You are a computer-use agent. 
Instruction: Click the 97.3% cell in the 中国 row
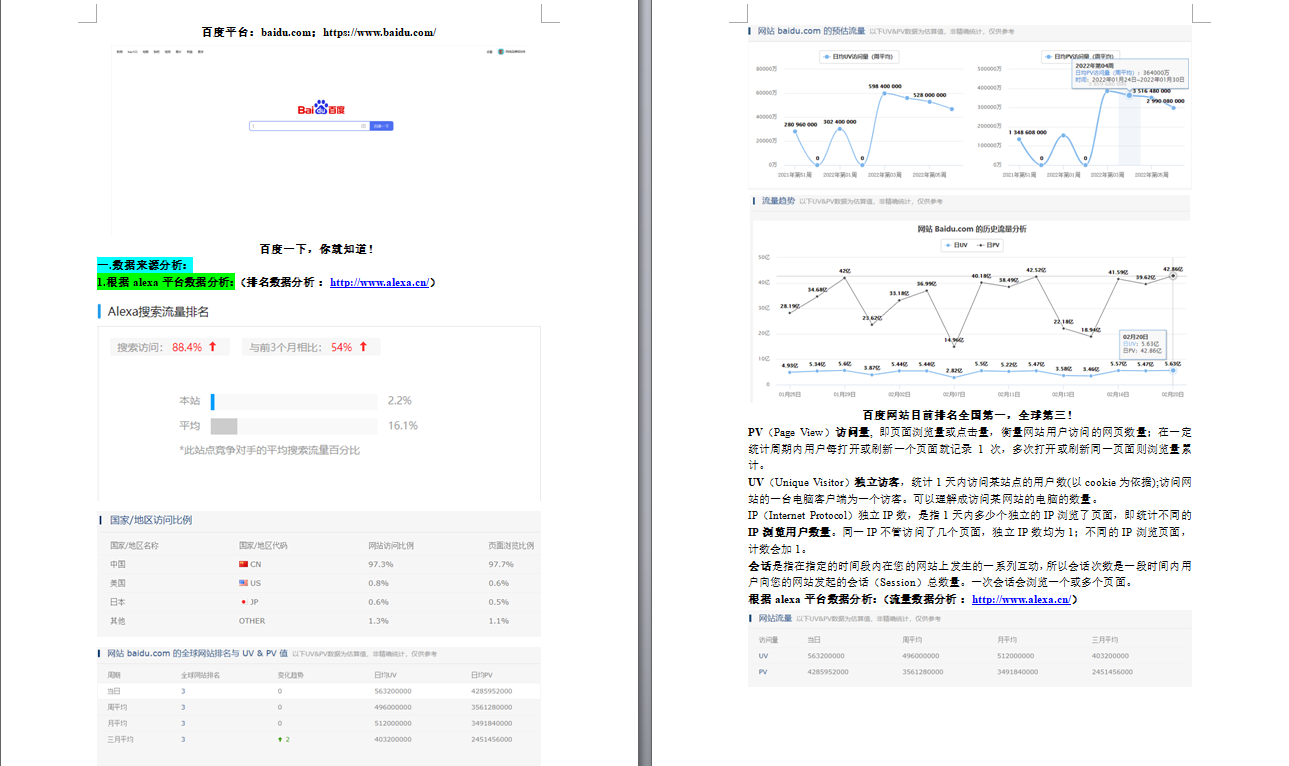coord(381,564)
